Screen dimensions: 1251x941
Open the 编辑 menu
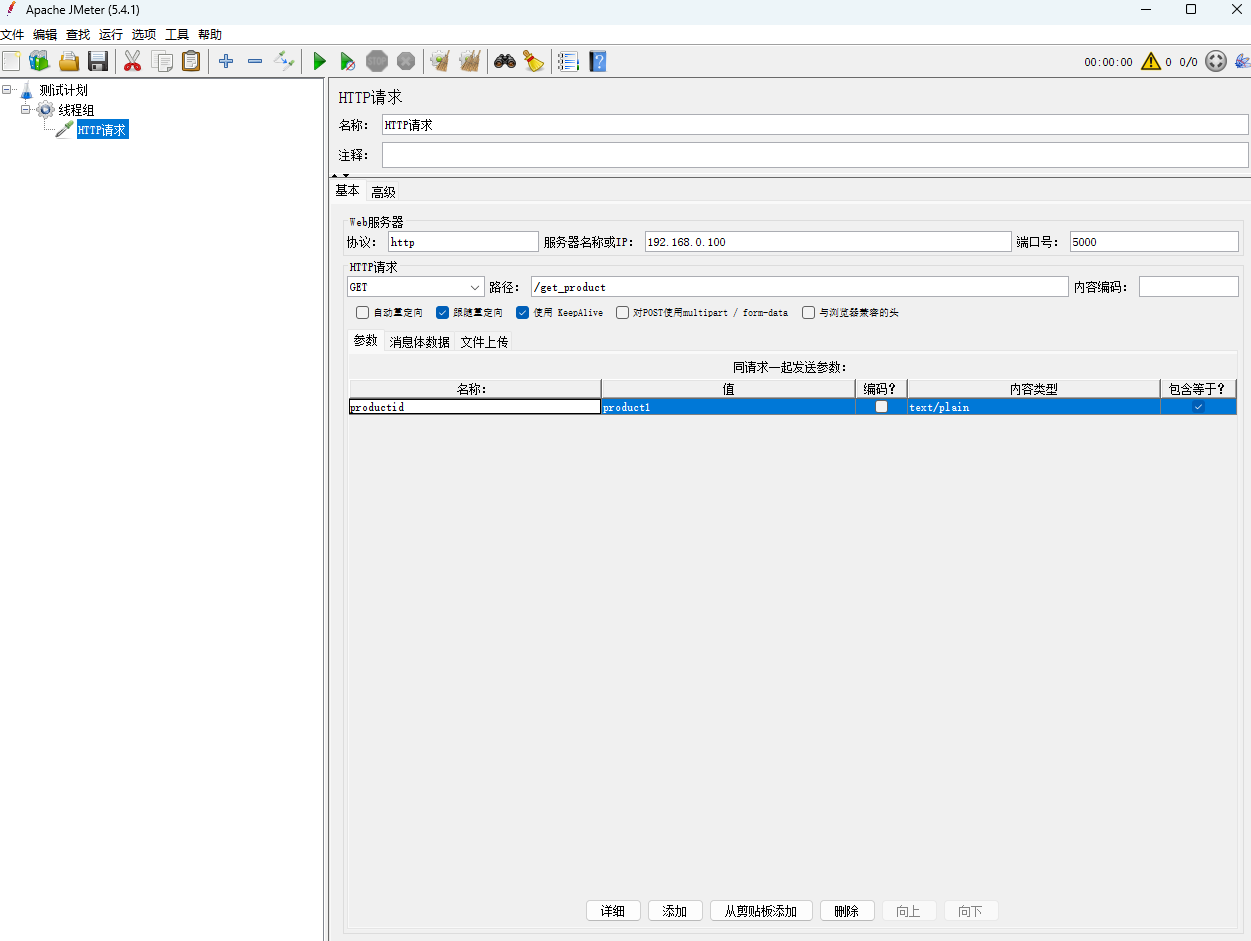click(45, 35)
